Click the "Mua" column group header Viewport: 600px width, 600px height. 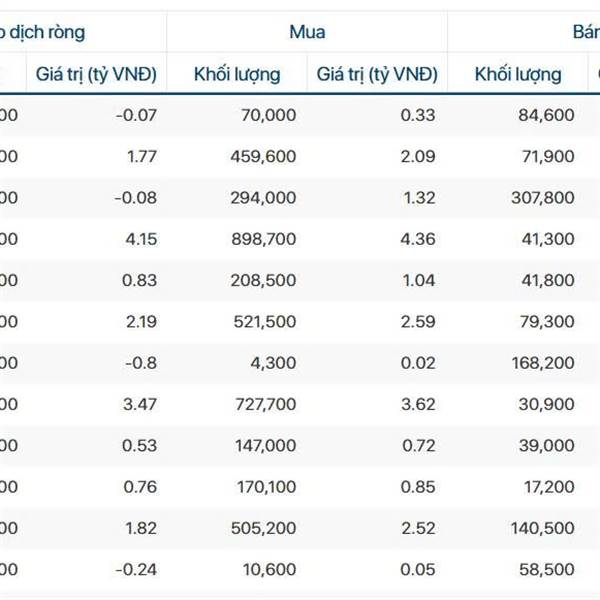(306, 32)
